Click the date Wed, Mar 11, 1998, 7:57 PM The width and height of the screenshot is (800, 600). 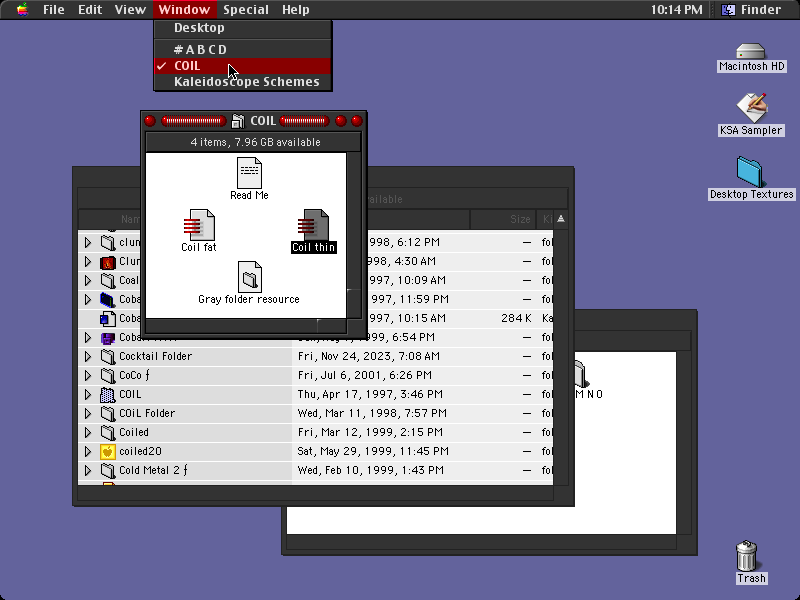coord(372,413)
